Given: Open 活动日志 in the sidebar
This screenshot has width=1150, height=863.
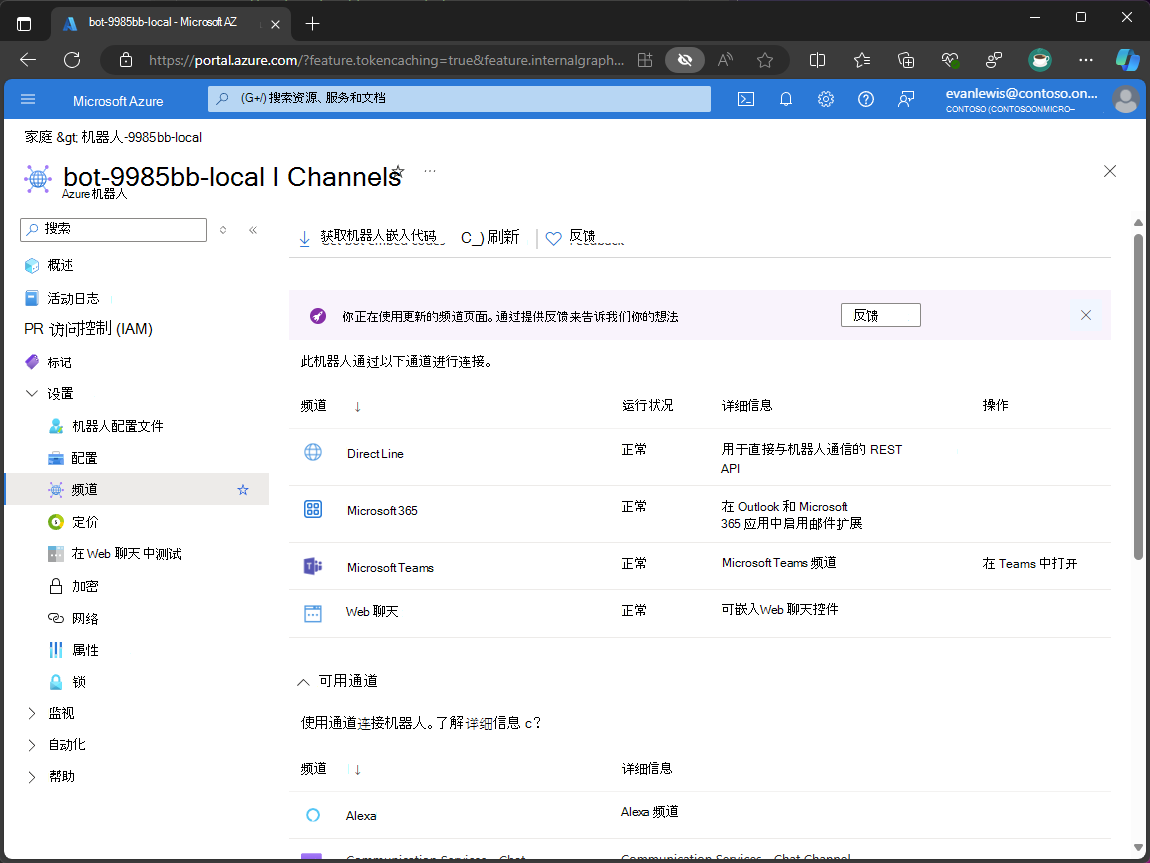Looking at the screenshot, I should pos(73,298).
